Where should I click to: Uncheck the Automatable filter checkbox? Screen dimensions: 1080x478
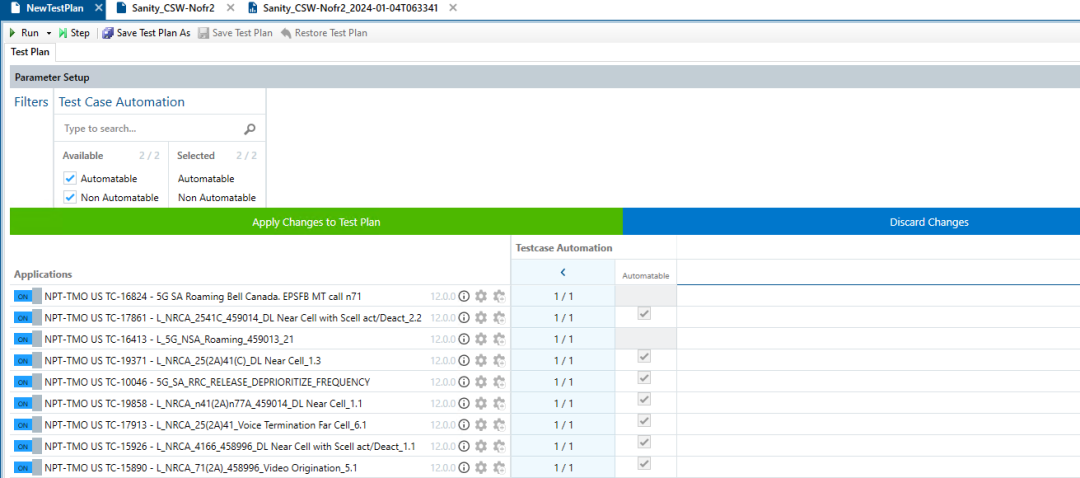pos(70,178)
